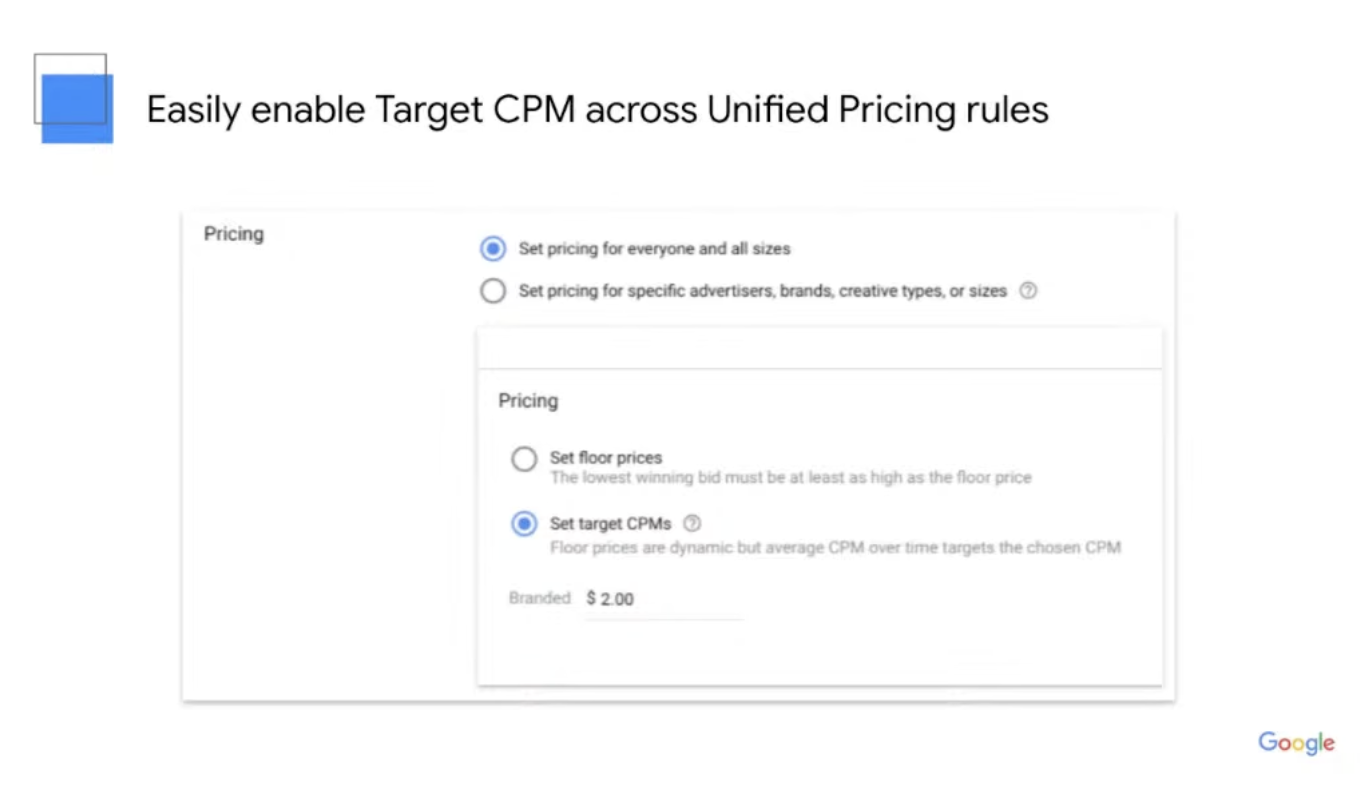1360x794 pixels.
Task: Choose Set pricing for specific advertisers option
Action: click(x=492, y=290)
